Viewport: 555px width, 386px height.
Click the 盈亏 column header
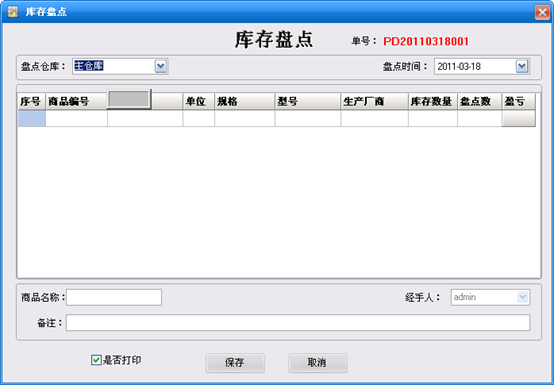(519, 102)
